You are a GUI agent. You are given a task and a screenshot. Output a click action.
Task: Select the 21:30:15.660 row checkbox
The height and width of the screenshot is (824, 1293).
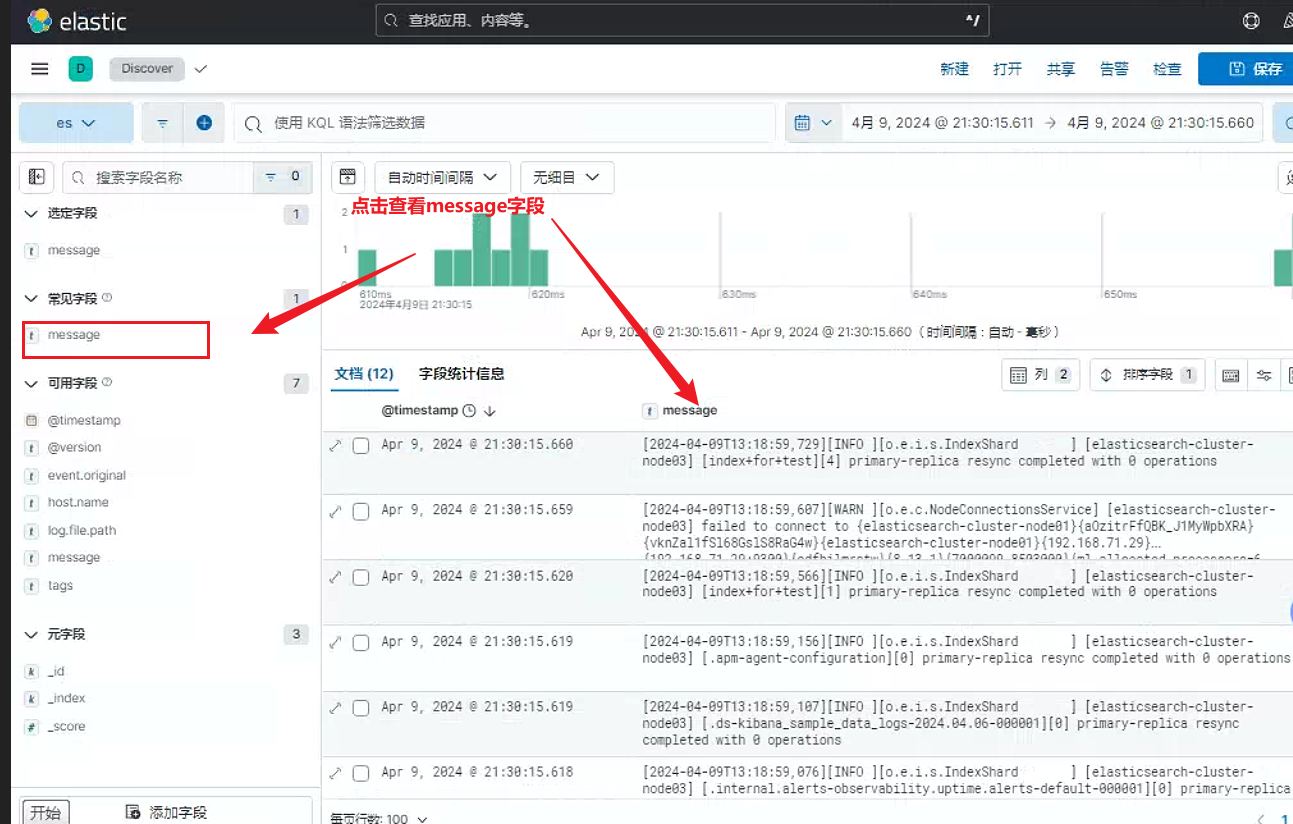[361, 446]
